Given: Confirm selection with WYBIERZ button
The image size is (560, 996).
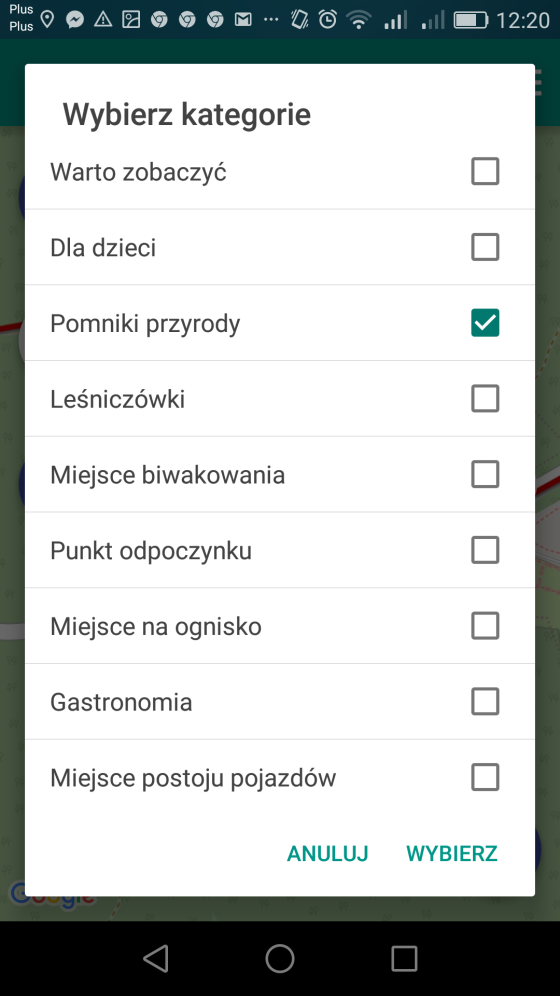Looking at the screenshot, I should [452, 853].
